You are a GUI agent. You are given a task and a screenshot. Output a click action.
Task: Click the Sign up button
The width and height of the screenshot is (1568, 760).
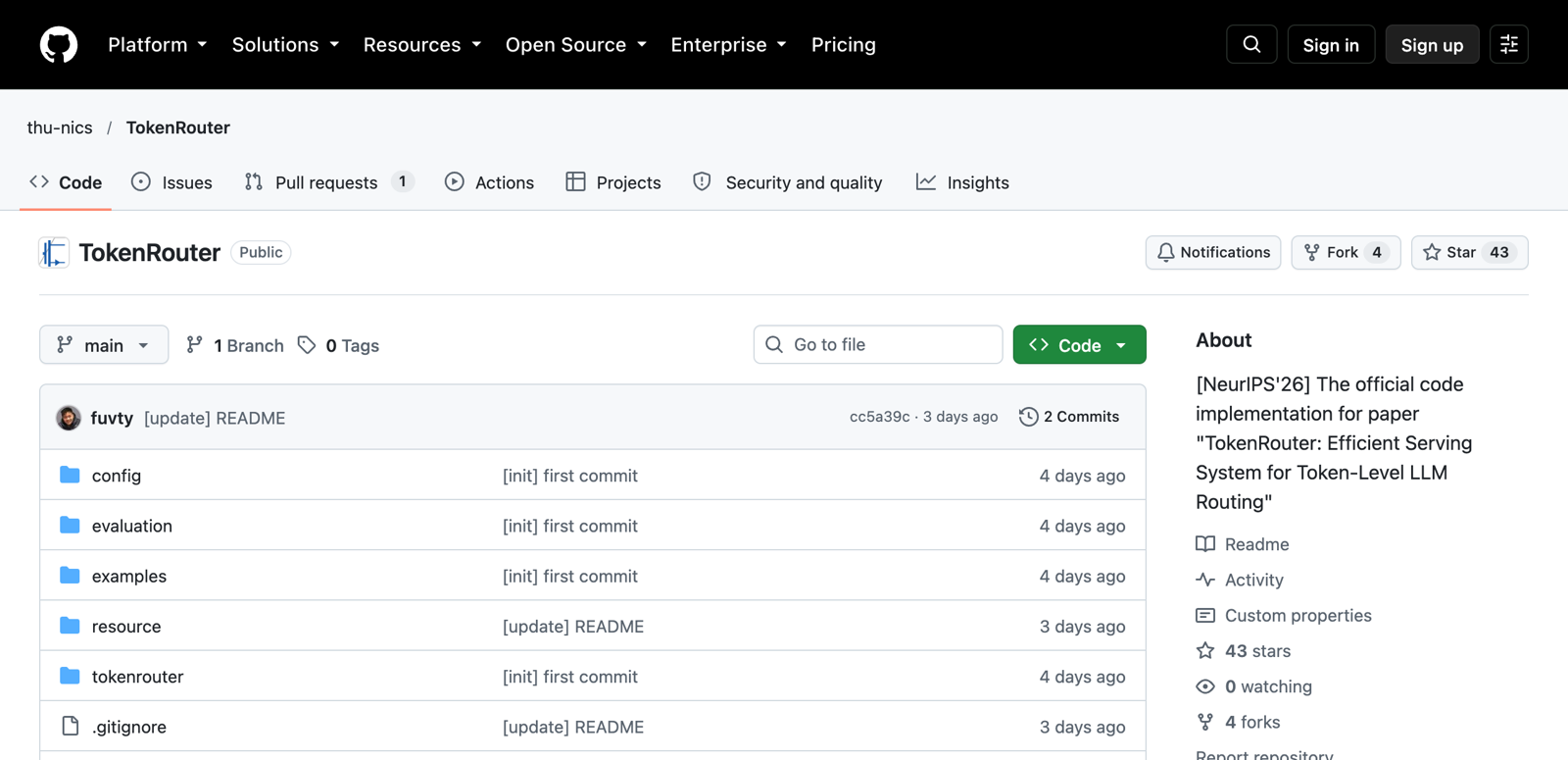tap(1432, 45)
